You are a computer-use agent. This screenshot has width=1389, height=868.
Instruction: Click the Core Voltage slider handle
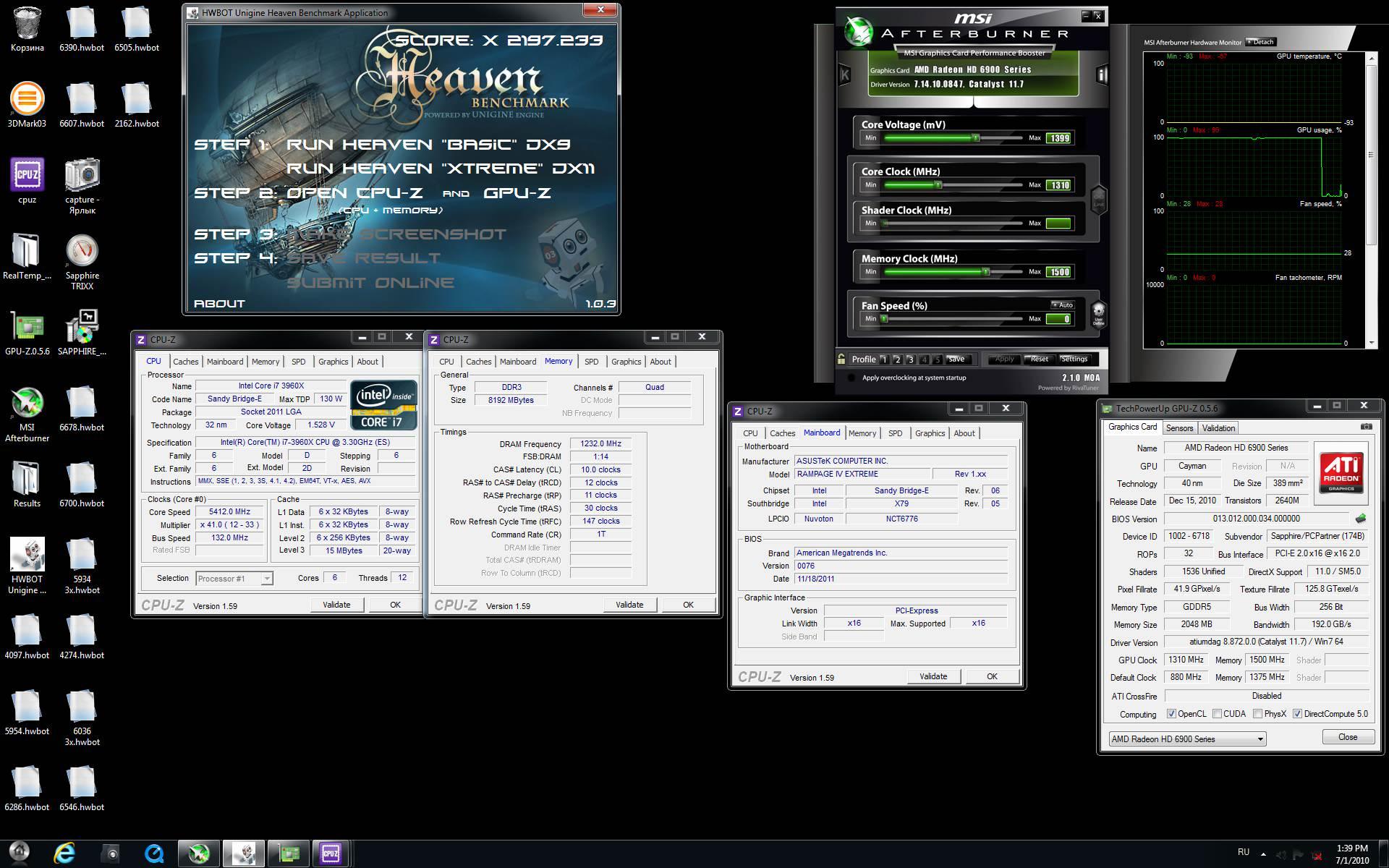point(975,137)
